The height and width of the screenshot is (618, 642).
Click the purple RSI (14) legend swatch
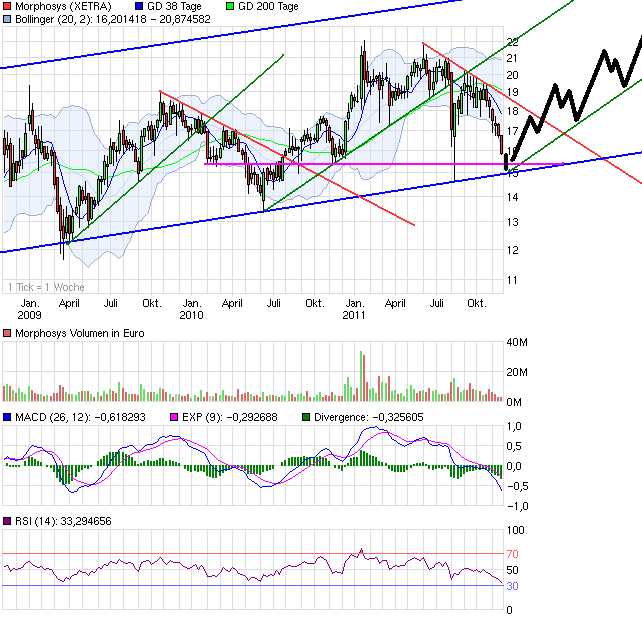[7, 521]
